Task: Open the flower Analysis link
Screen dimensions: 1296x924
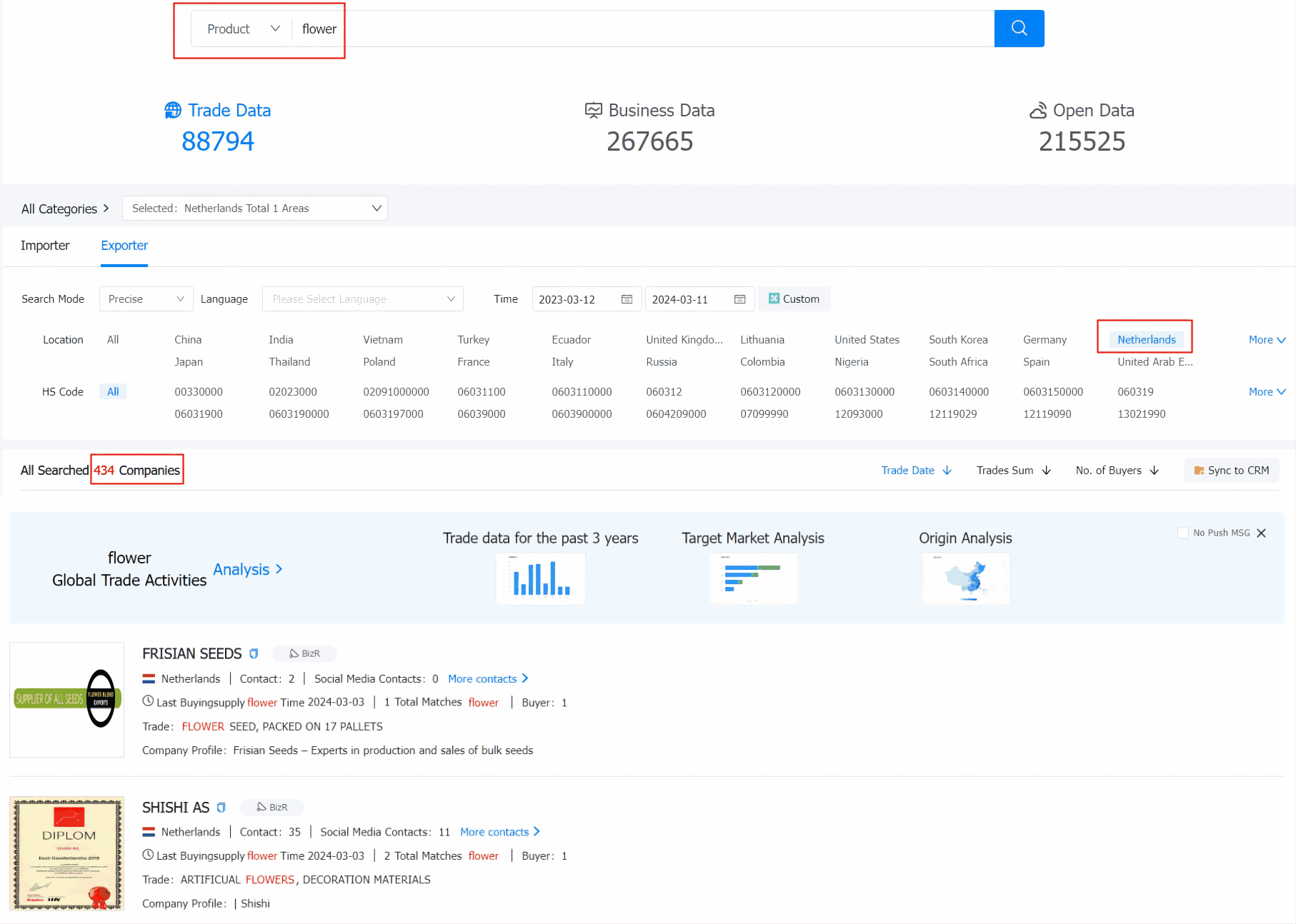Action: click(x=248, y=570)
